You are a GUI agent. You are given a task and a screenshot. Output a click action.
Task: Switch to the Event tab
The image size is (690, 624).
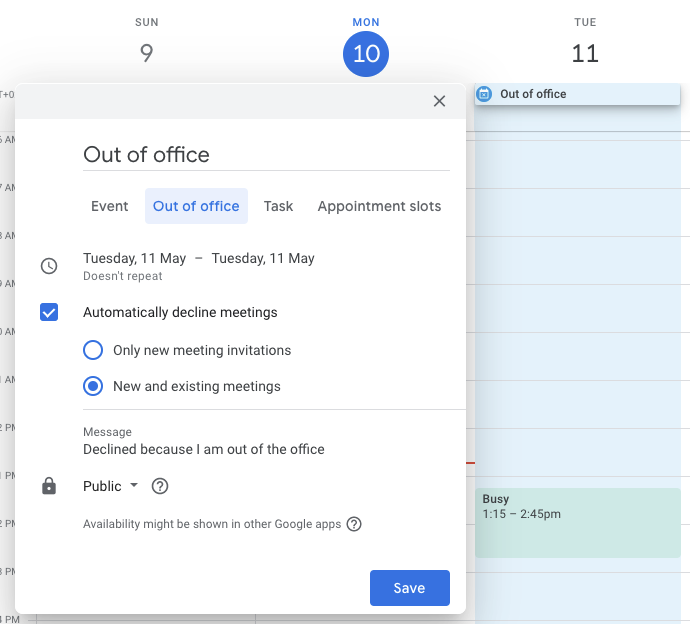pos(110,206)
